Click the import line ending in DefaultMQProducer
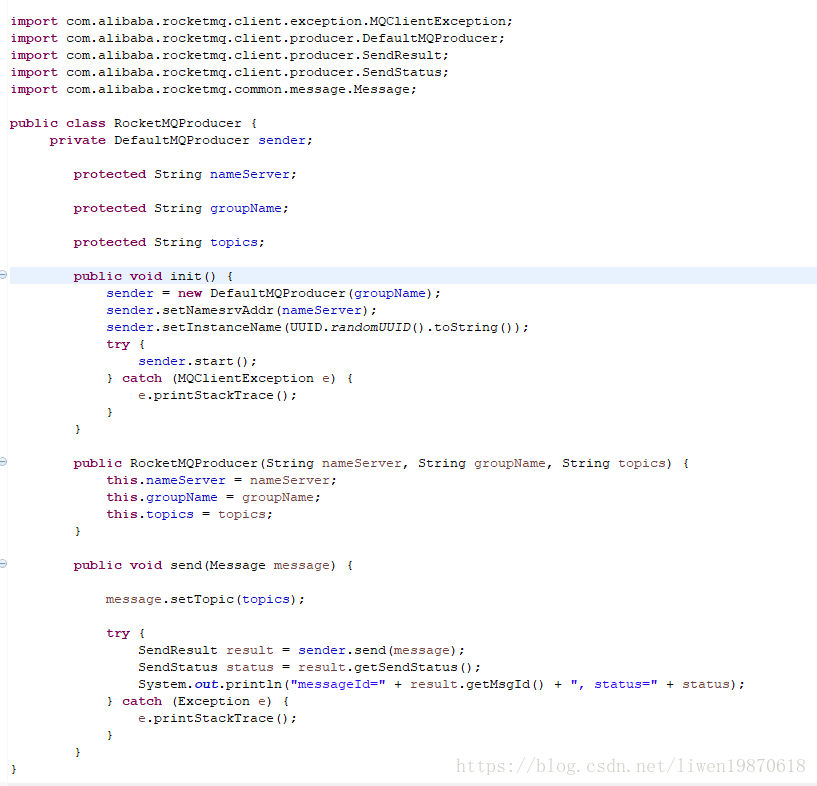This screenshot has height=786, width=817. pyautogui.click(x=257, y=39)
